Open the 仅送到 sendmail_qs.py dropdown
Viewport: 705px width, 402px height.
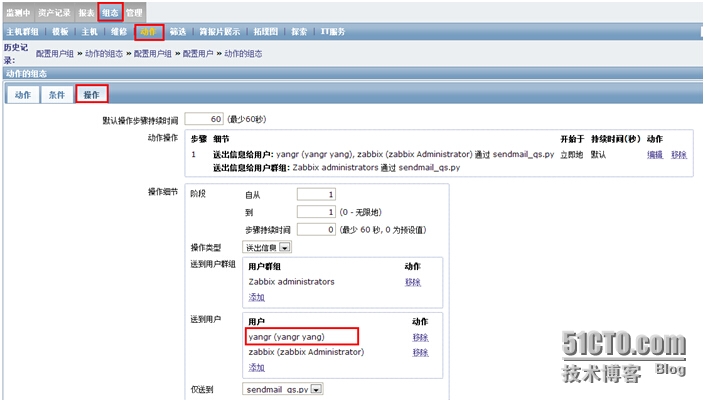(283, 389)
